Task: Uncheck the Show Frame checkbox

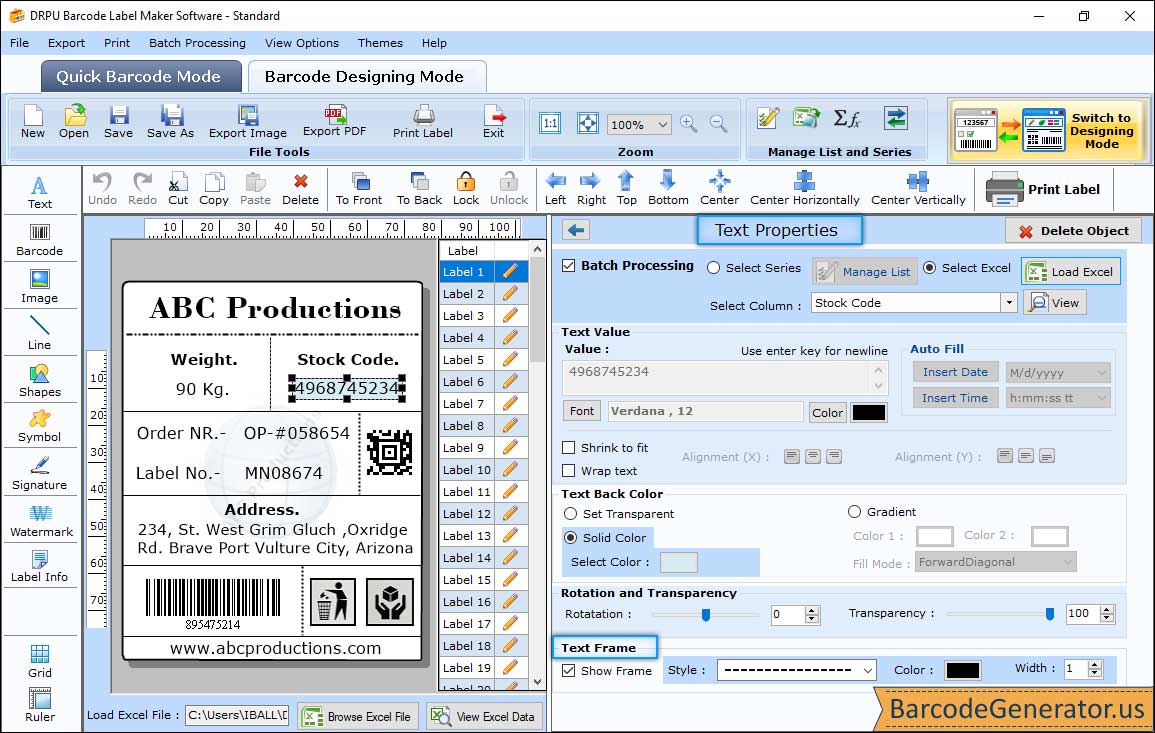Action: pos(569,671)
